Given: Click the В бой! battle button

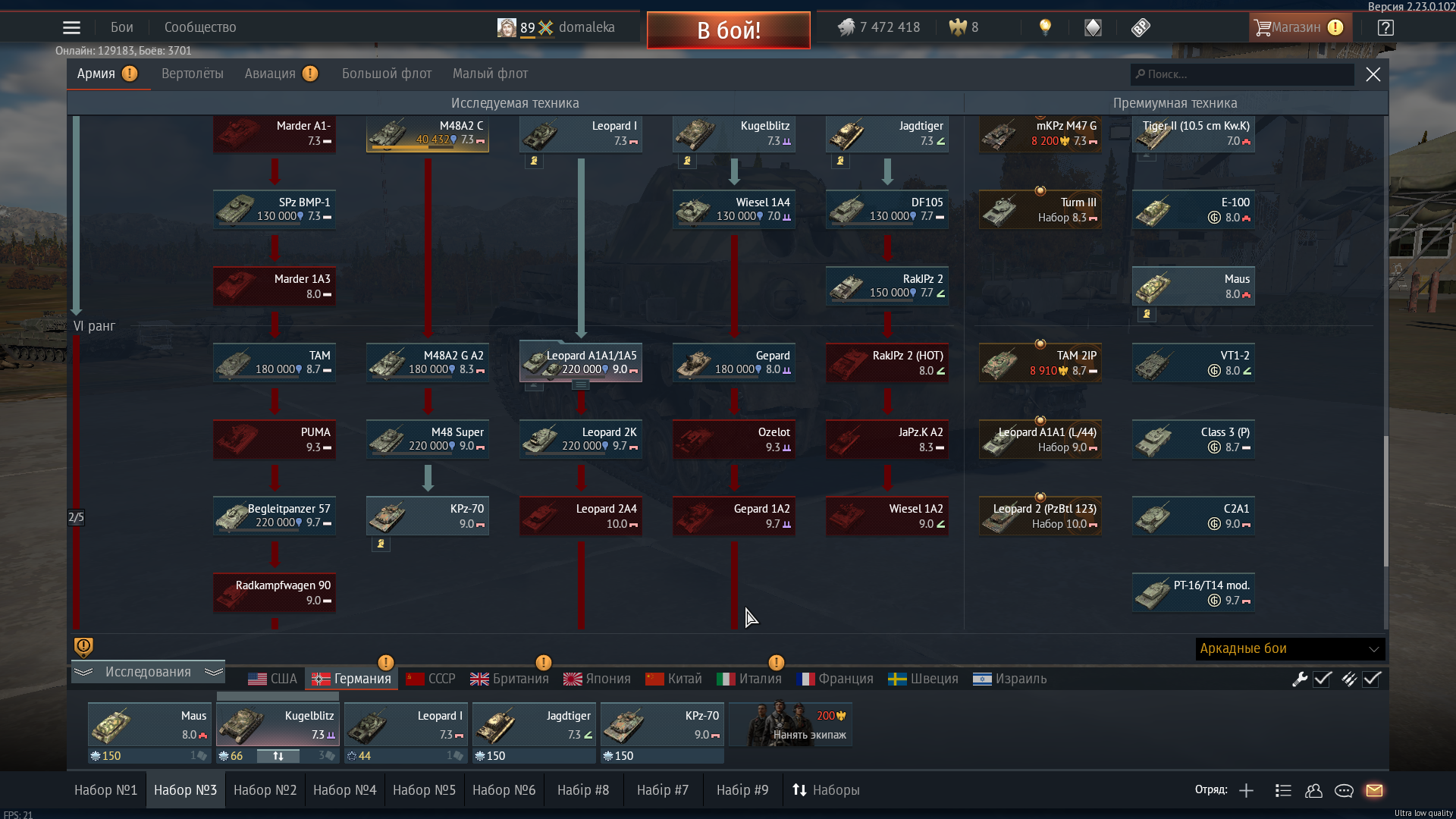Looking at the screenshot, I should [729, 30].
